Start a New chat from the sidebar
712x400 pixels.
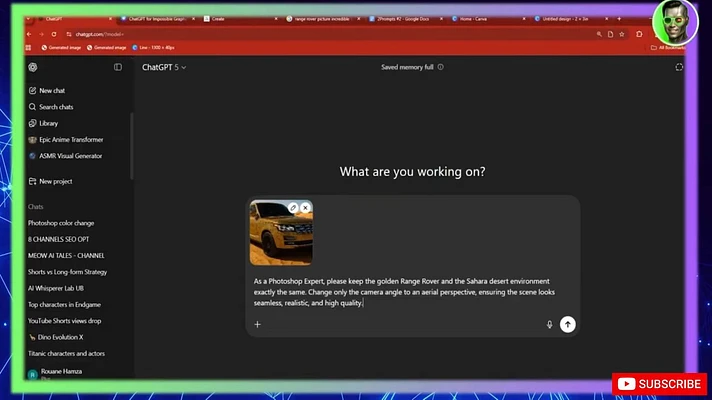pyautogui.click(x=47, y=91)
